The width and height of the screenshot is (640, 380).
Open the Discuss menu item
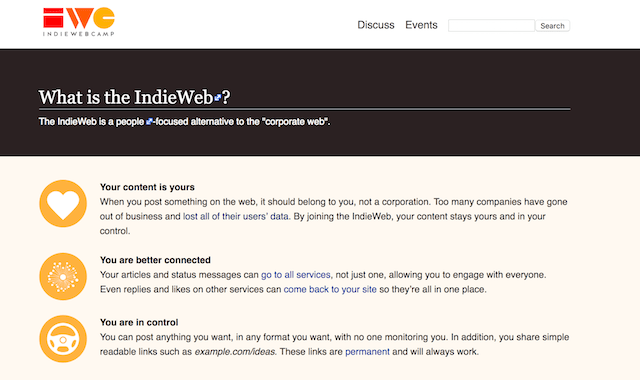376,25
